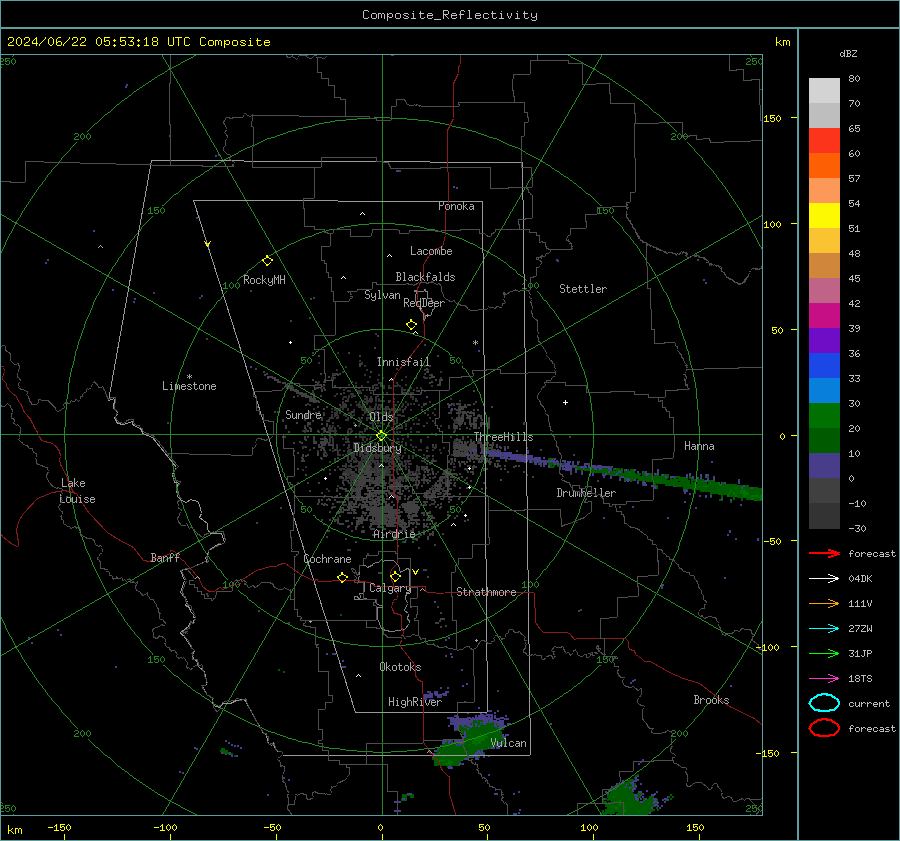The height and width of the screenshot is (841, 900).
Task: Select the yellow 51 dBZ legend swatch
Action: [824, 215]
